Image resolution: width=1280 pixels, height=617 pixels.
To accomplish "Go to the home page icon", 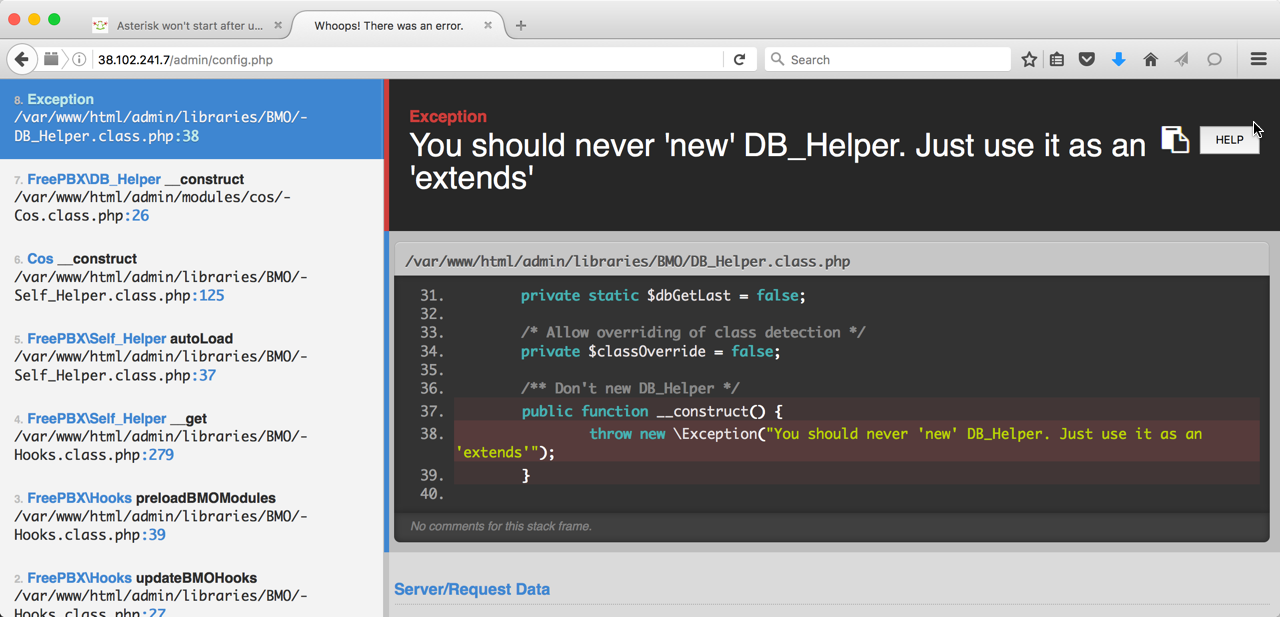I will pos(1151,60).
